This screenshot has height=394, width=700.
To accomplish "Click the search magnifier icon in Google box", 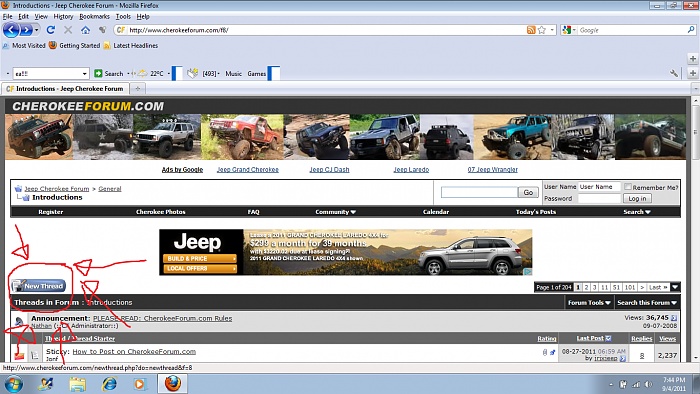I will [691, 30].
